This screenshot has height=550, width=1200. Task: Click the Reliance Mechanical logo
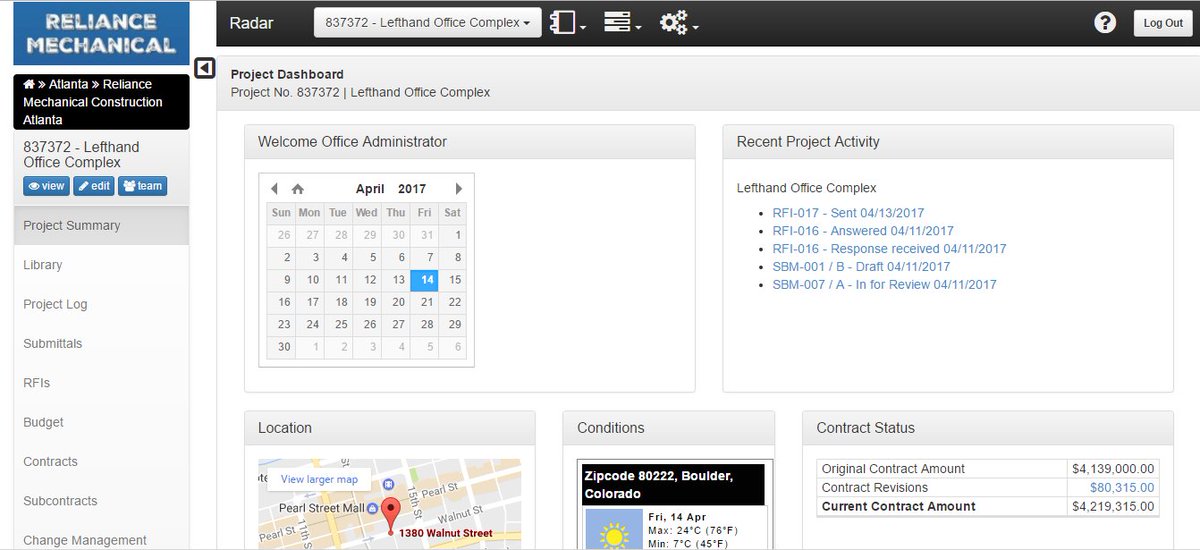101,33
